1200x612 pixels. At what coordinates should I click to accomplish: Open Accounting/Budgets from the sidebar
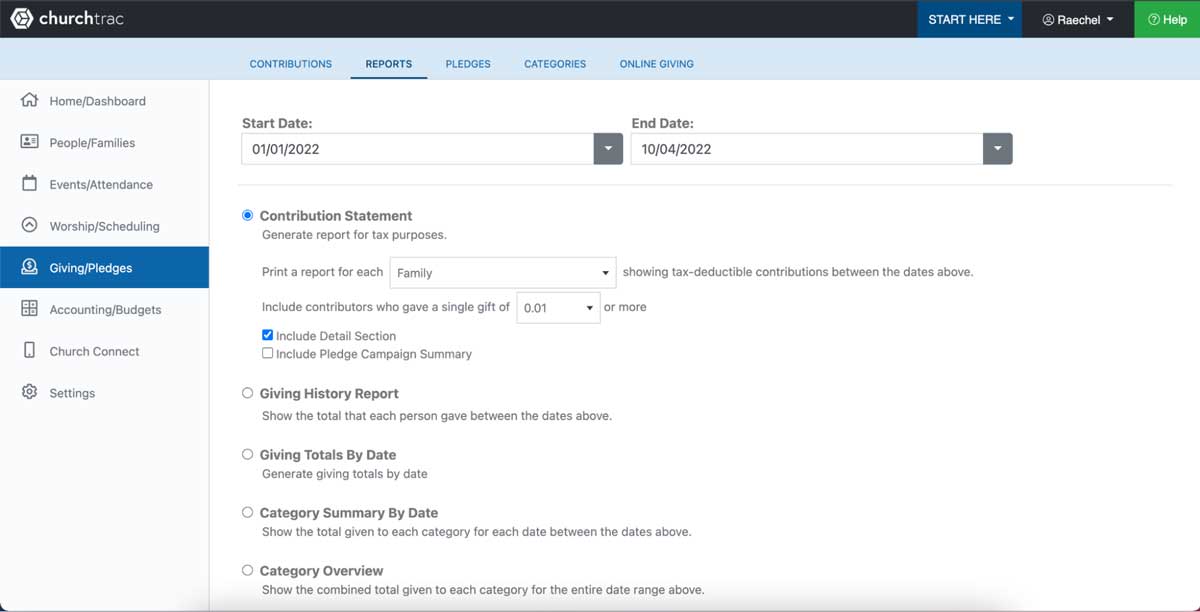[x=30, y=309]
